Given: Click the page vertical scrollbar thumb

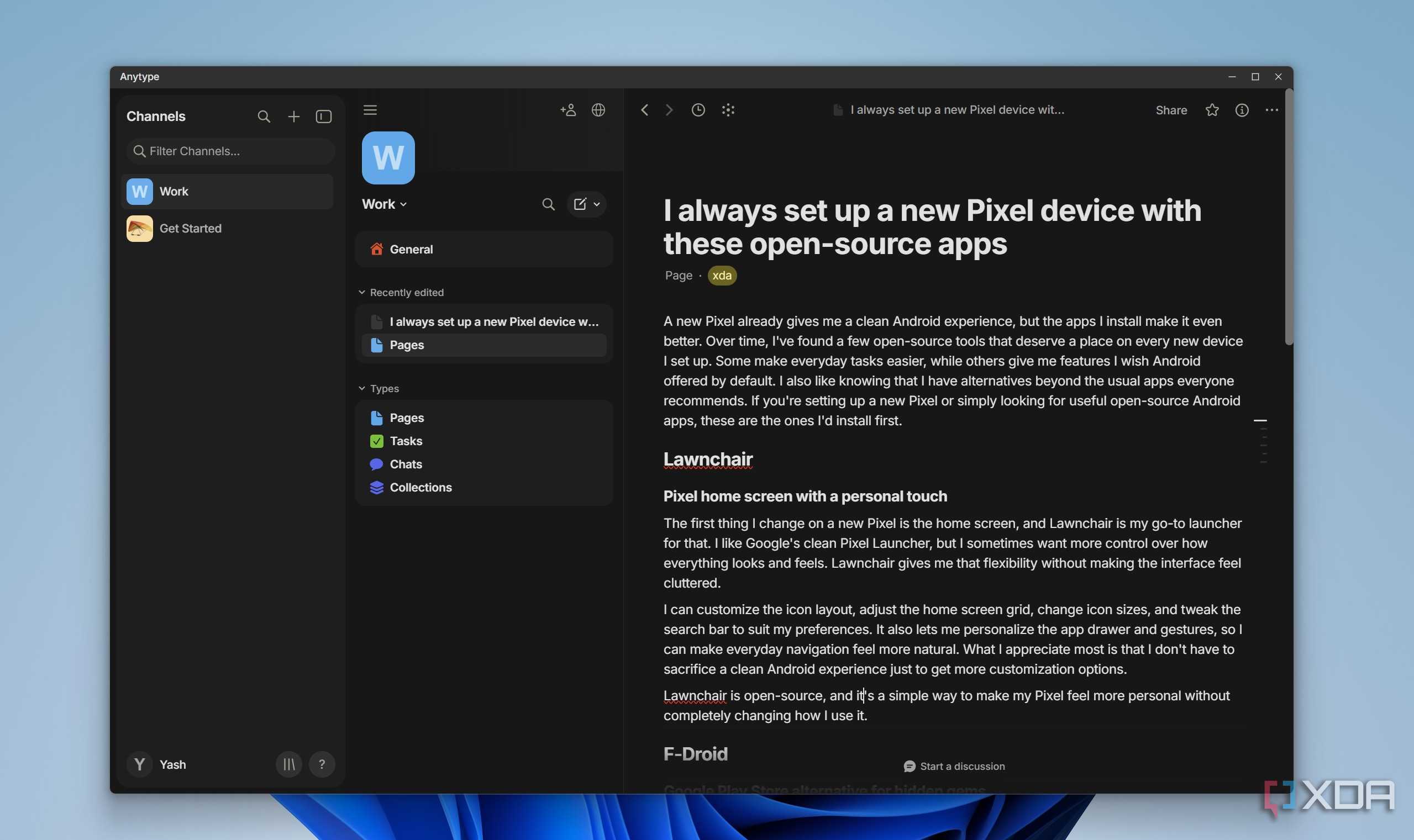Looking at the screenshot, I should click(1289, 217).
